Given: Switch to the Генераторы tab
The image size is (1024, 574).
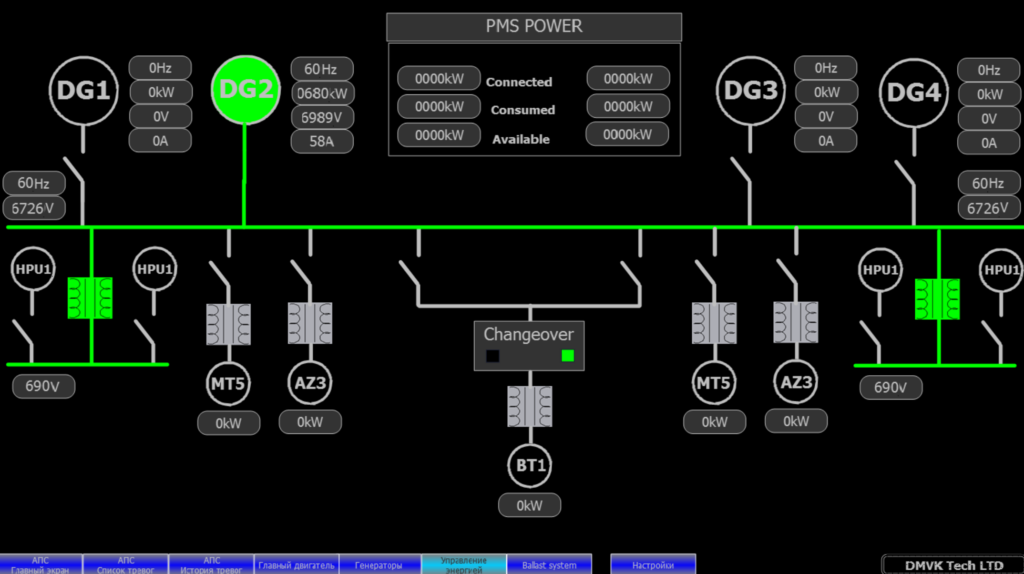Looking at the screenshot, I should pos(381,565).
